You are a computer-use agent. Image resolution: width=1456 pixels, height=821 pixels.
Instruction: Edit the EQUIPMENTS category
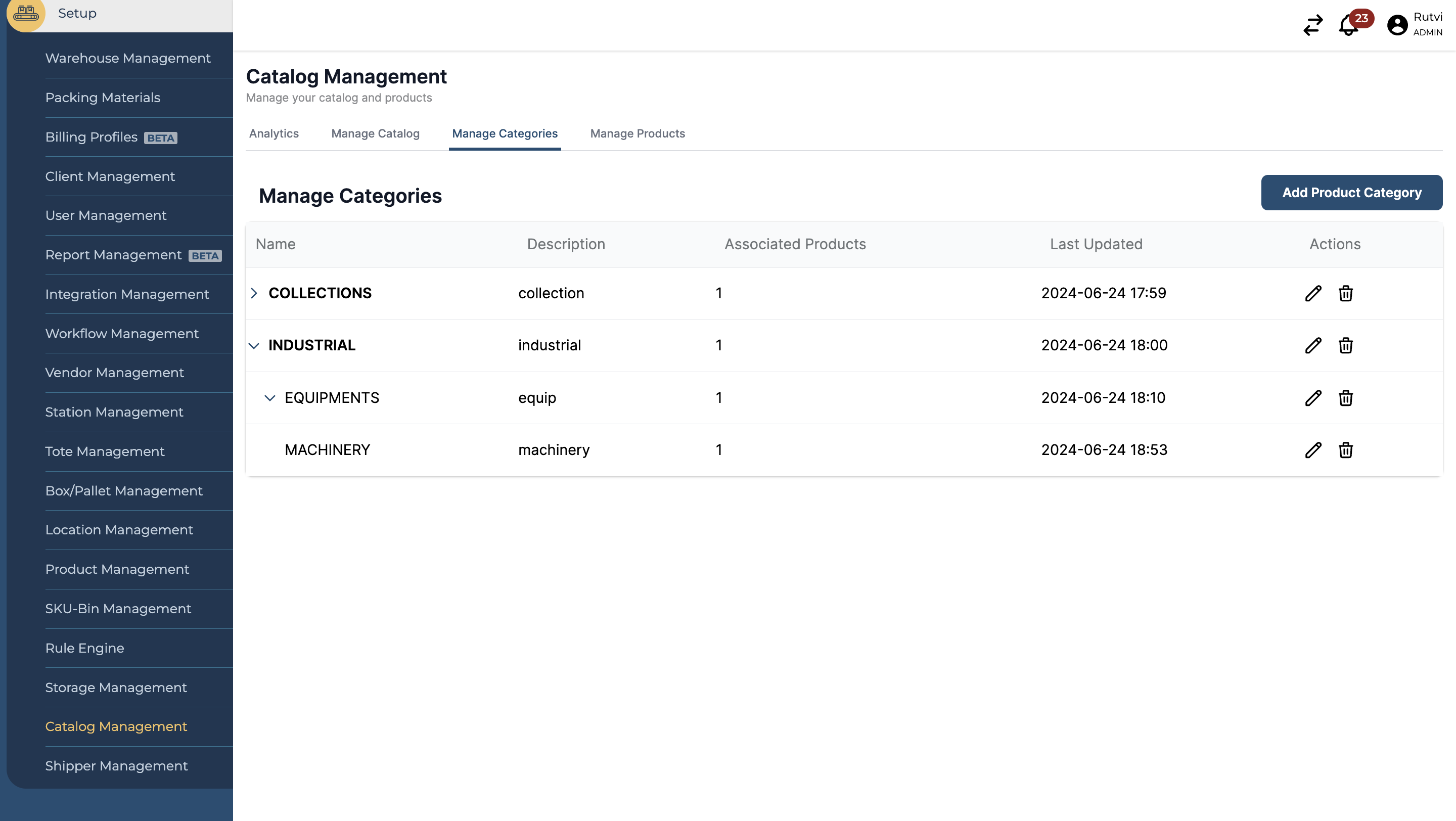[x=1313, y=398]
